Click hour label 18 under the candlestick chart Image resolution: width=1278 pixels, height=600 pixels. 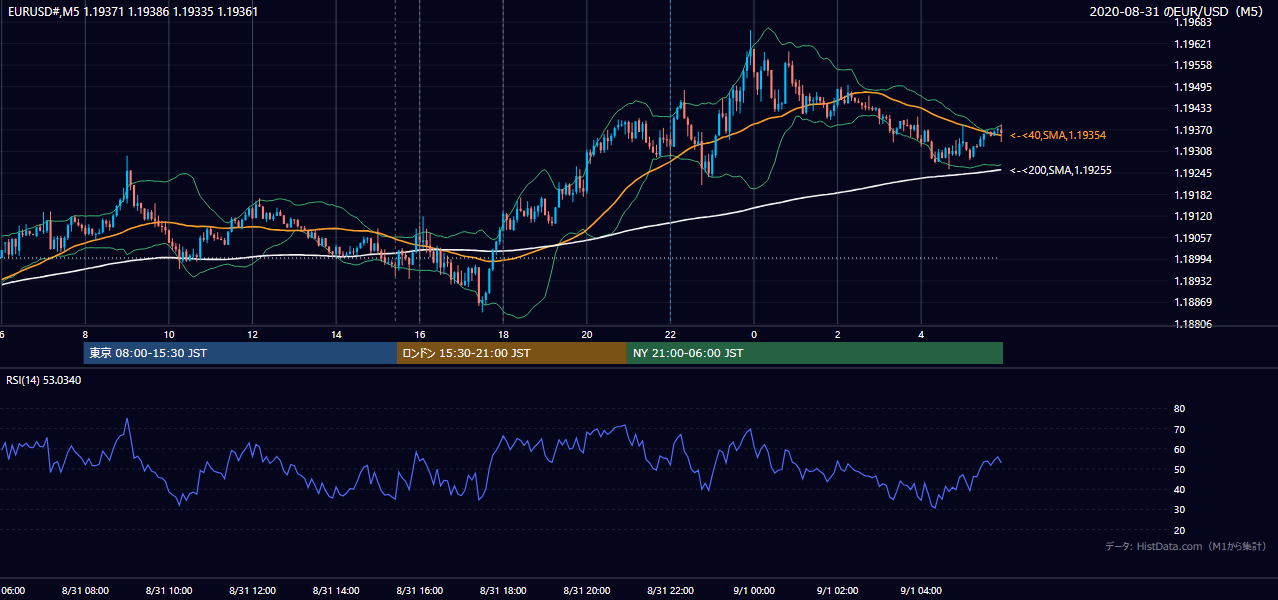(503, 335)
